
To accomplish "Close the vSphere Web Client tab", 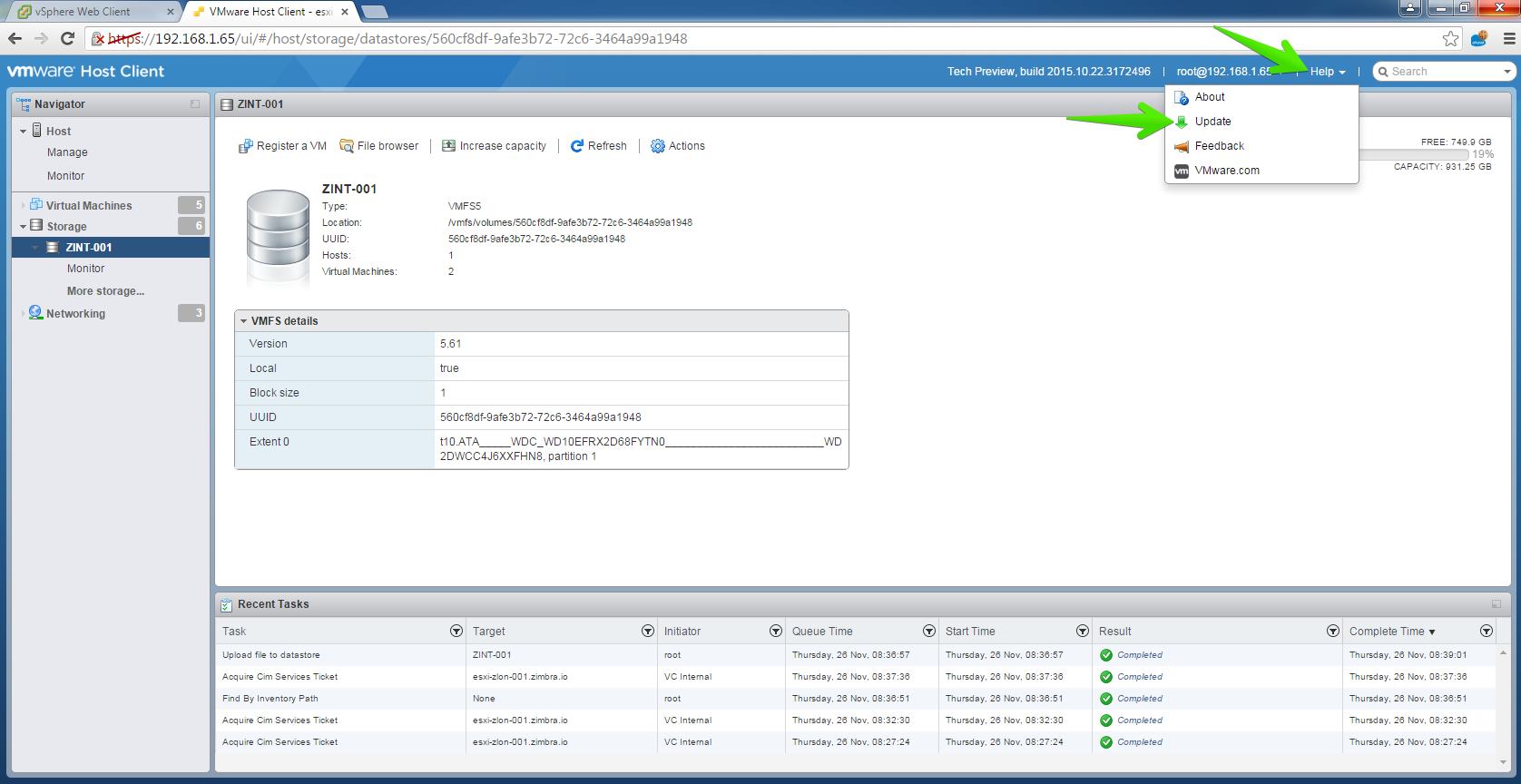I will coord(170,12).
